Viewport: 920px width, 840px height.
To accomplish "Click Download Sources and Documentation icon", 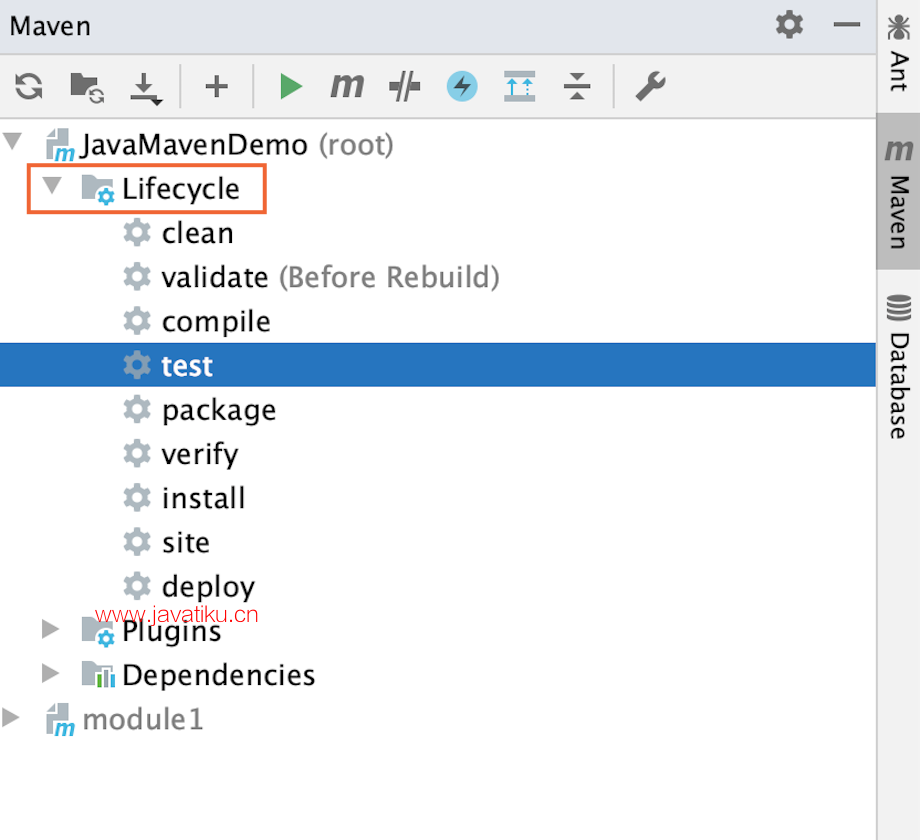I will coord(146,89).
